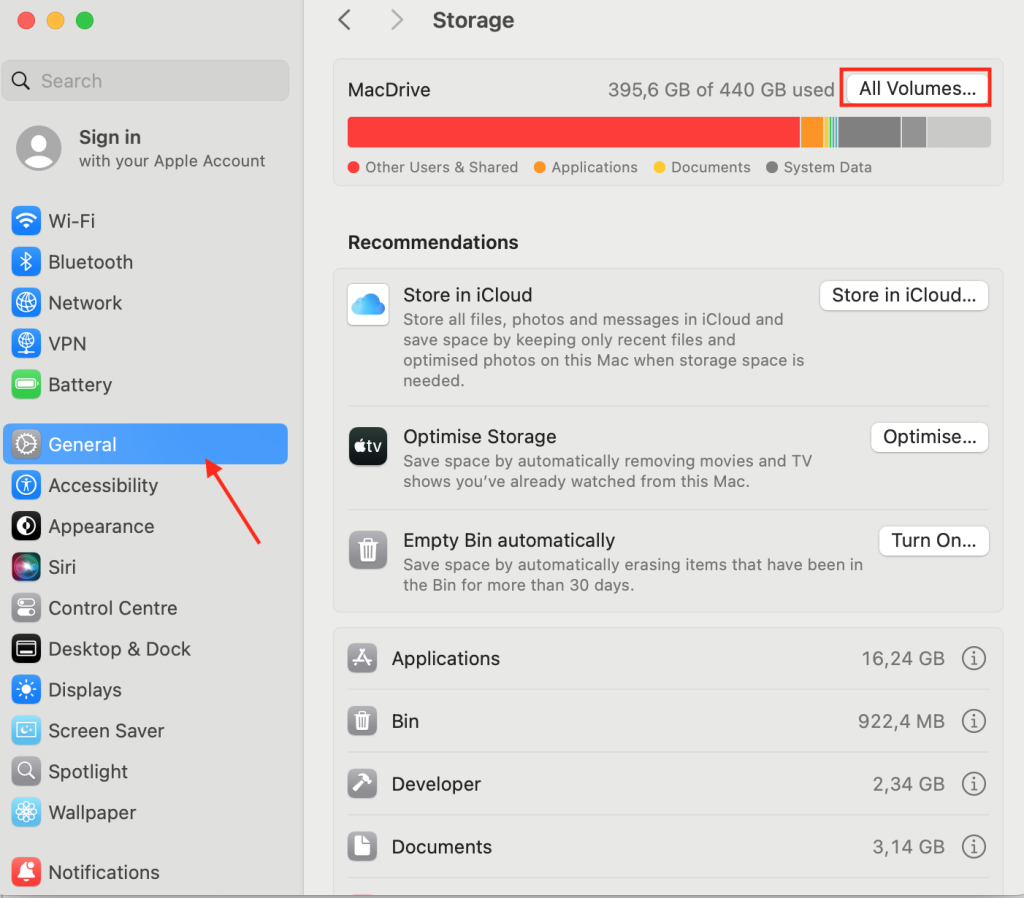The image size is (1024, 898).
Task: Click the dark grey System Data segment
Action: (869, 132)
